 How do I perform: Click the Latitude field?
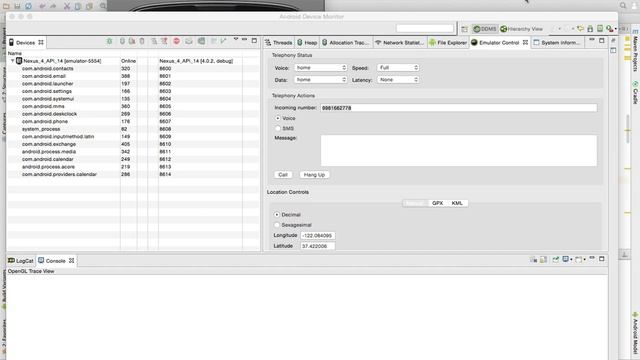pyautogui.click(x=318, y=246)
